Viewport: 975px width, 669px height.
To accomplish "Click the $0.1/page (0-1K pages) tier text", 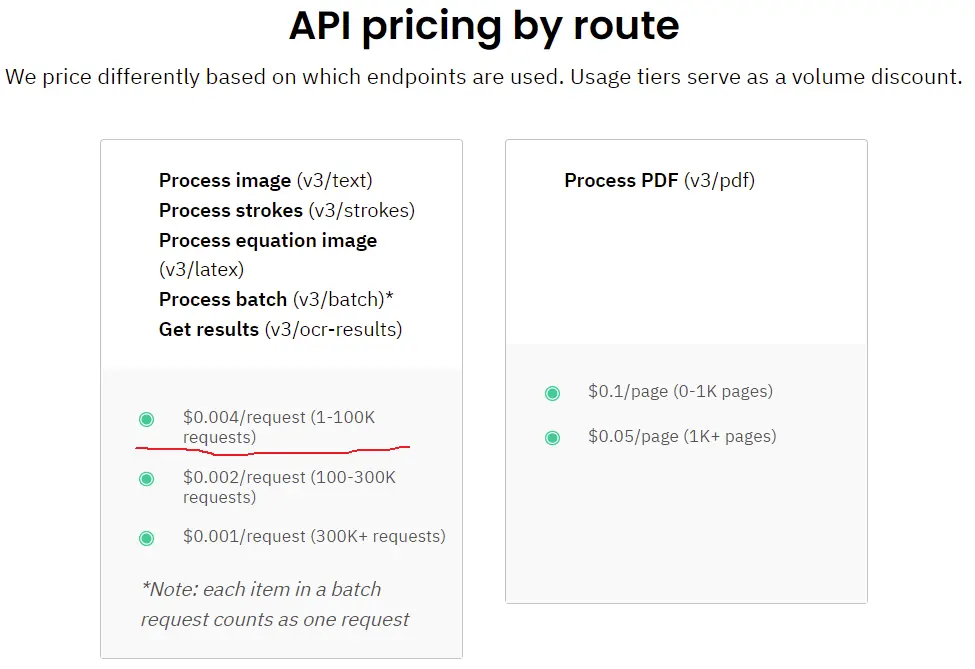I will pos(680,392).
